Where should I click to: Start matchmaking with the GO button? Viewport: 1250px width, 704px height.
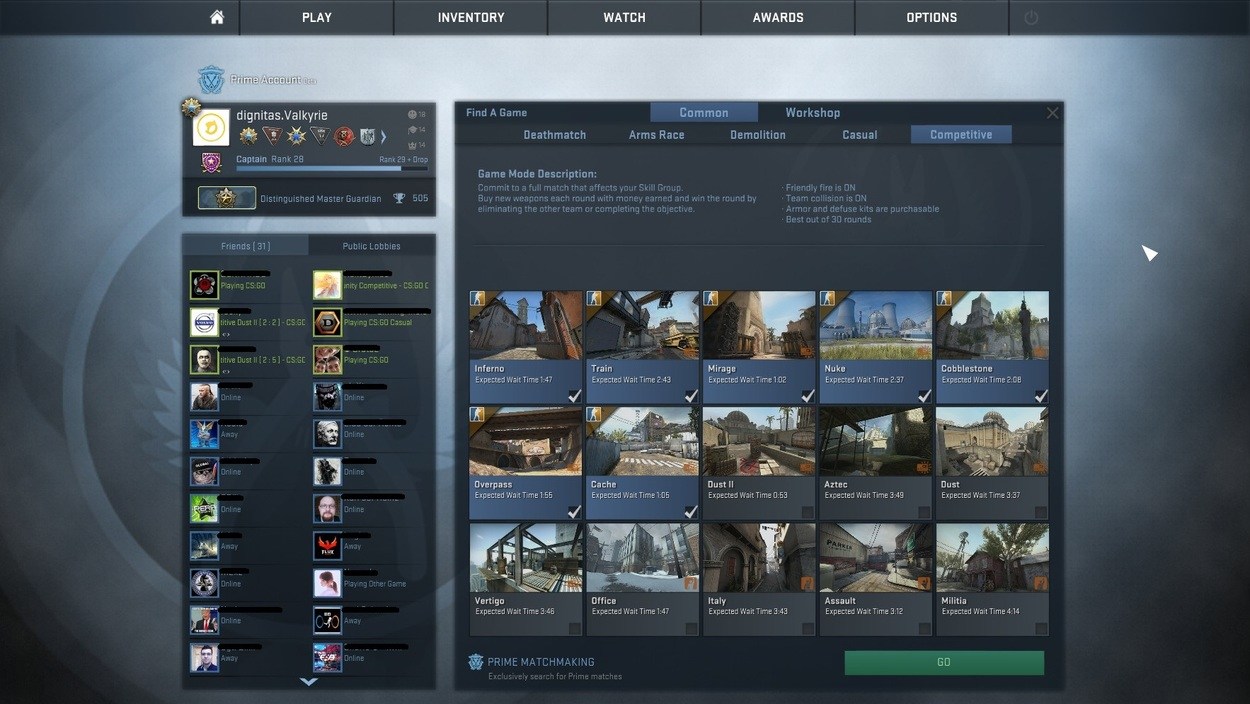pyautogui.click(x=944, y=662)
